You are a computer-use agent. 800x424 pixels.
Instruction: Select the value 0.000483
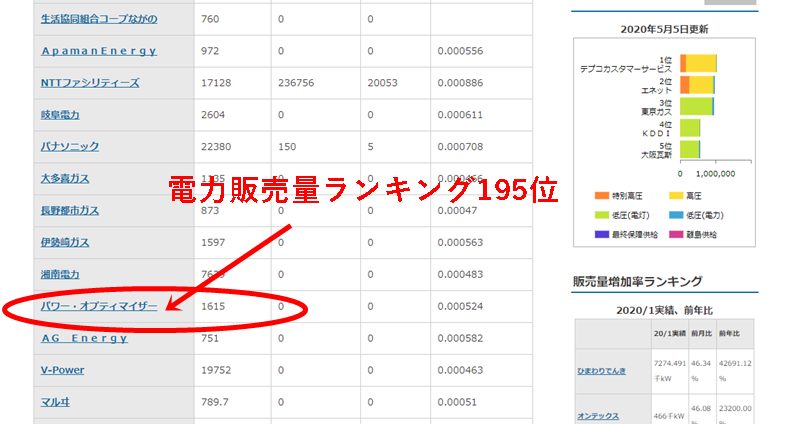click(x=460, y=275)
